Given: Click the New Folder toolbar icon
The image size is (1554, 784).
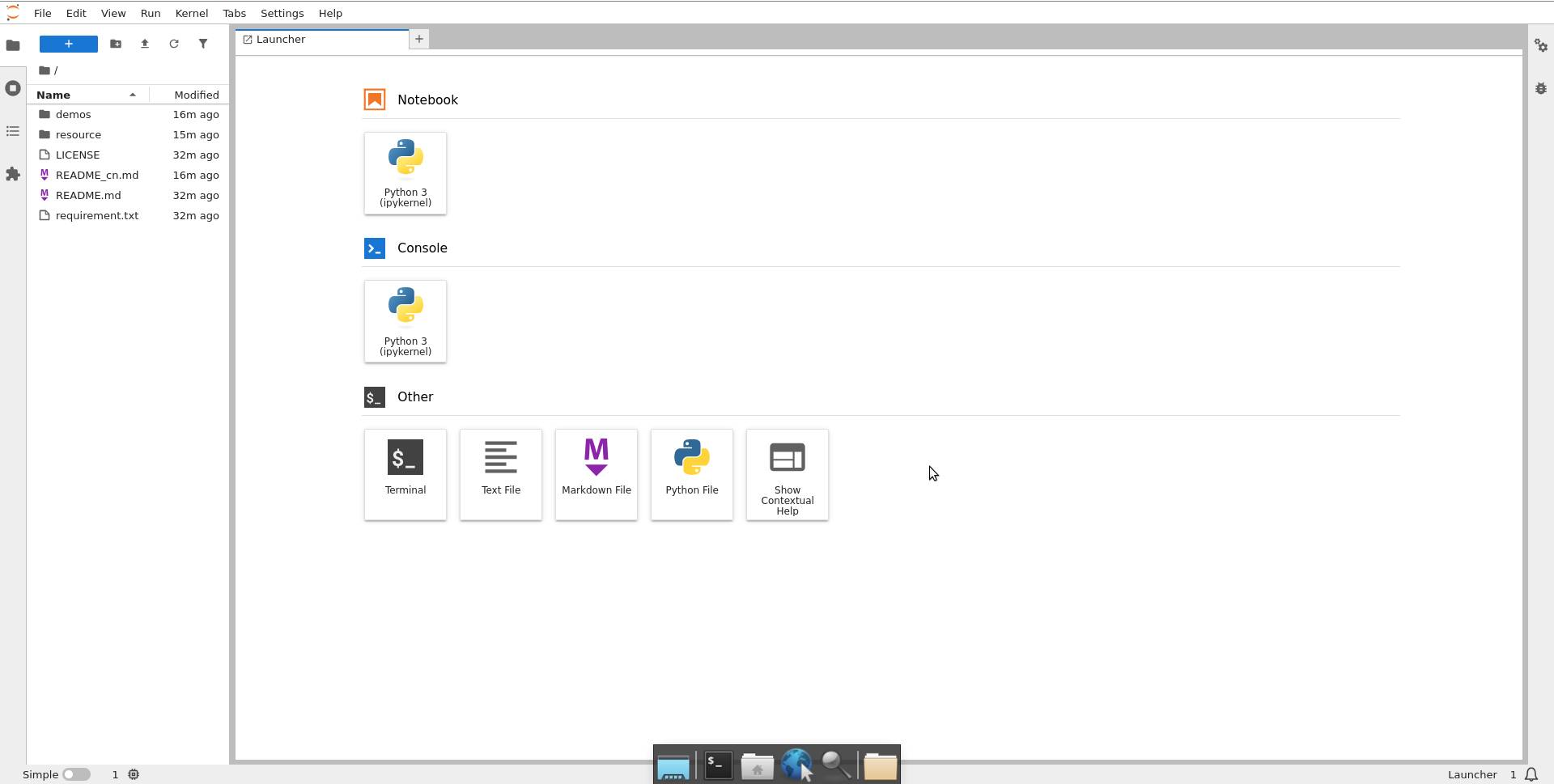Looking at the screenshot, I should pos(116,44).
